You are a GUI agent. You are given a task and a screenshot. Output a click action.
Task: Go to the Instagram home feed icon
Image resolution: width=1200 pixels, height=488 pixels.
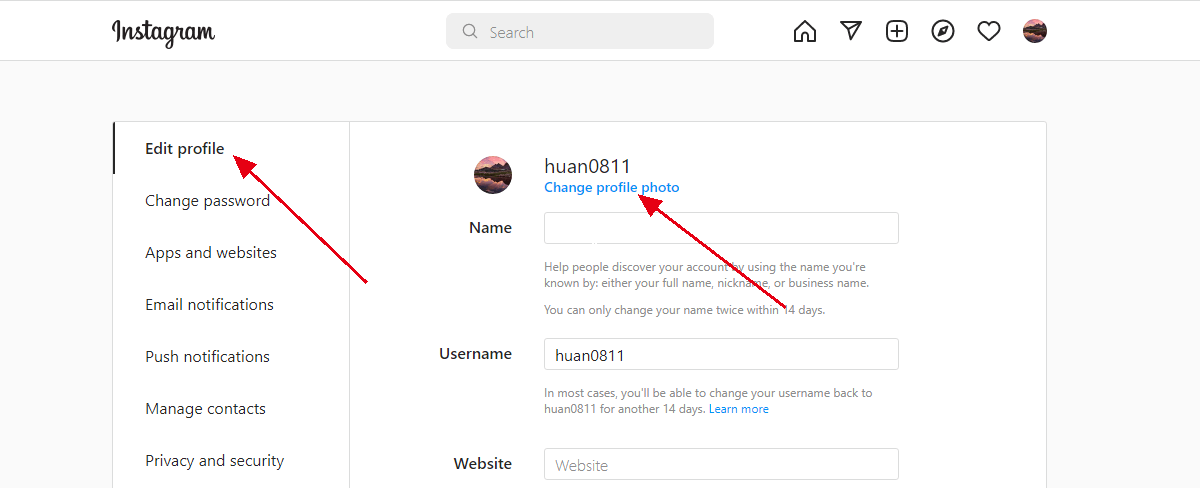coord(804,32)
